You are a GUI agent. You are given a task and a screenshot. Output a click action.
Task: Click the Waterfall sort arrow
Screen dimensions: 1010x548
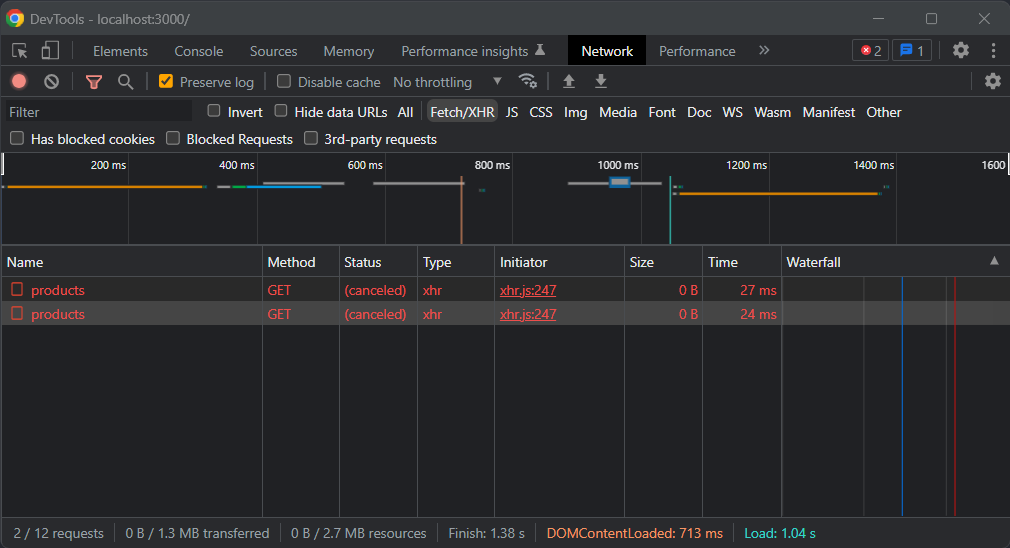(x=994, y=261)
